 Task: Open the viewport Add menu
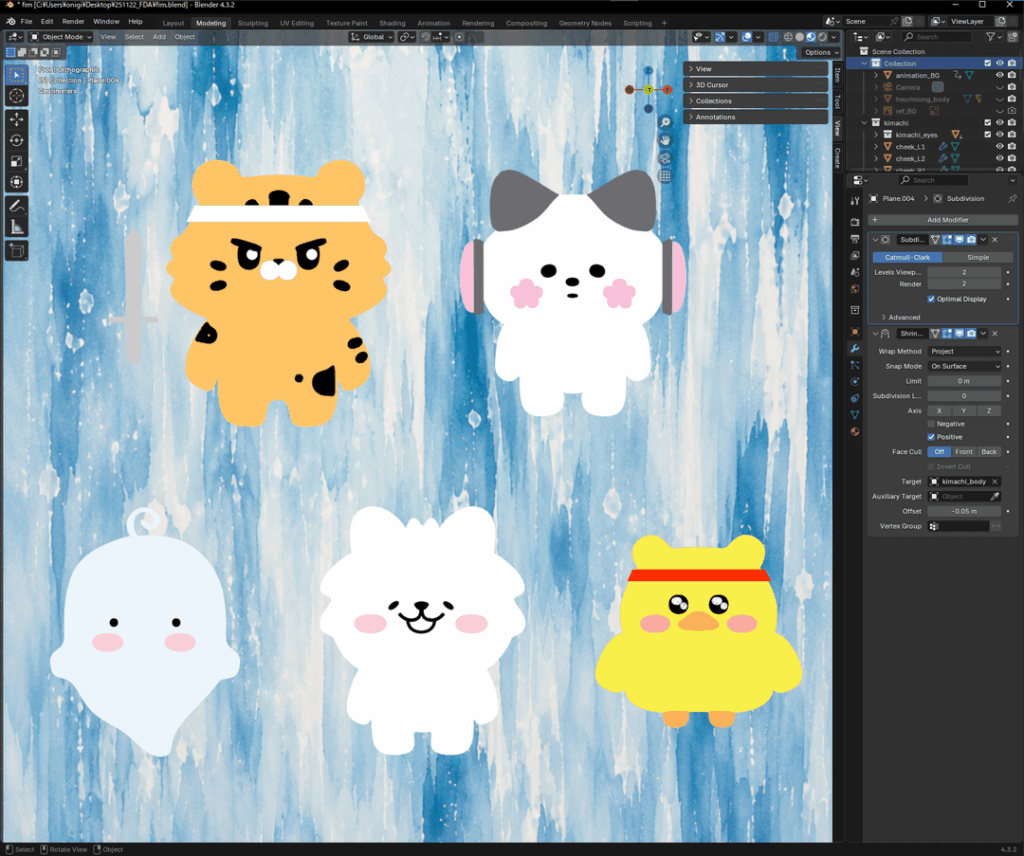coord(159,37)
